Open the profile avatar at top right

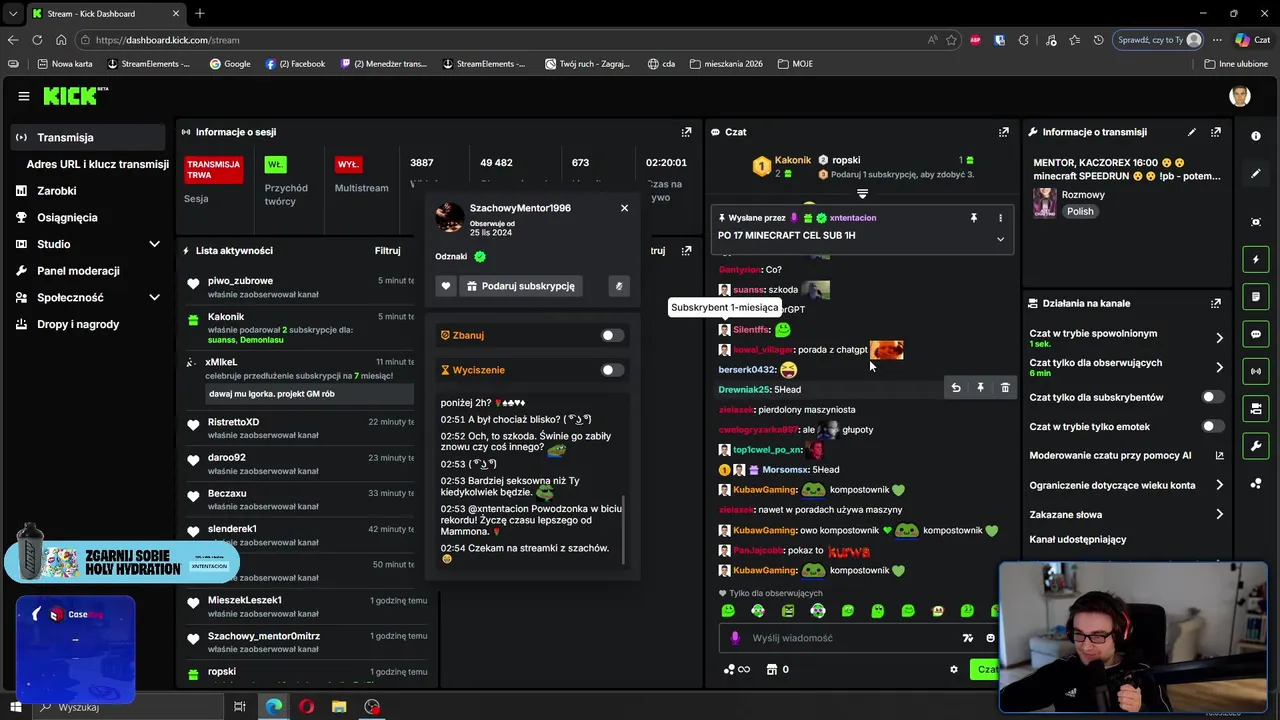pos(1240,96)
